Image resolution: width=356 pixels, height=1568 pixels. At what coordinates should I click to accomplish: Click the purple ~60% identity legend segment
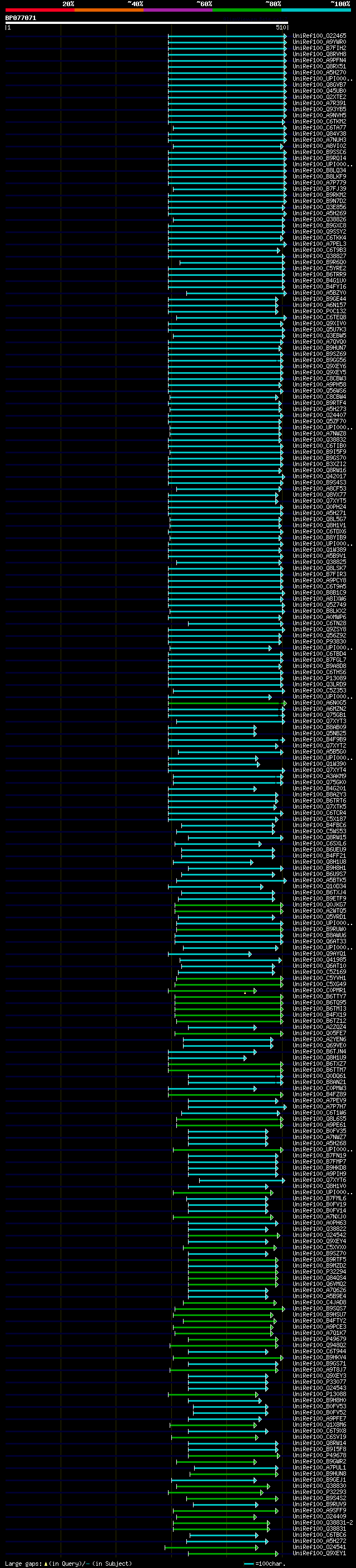click(x=177, y=10)
